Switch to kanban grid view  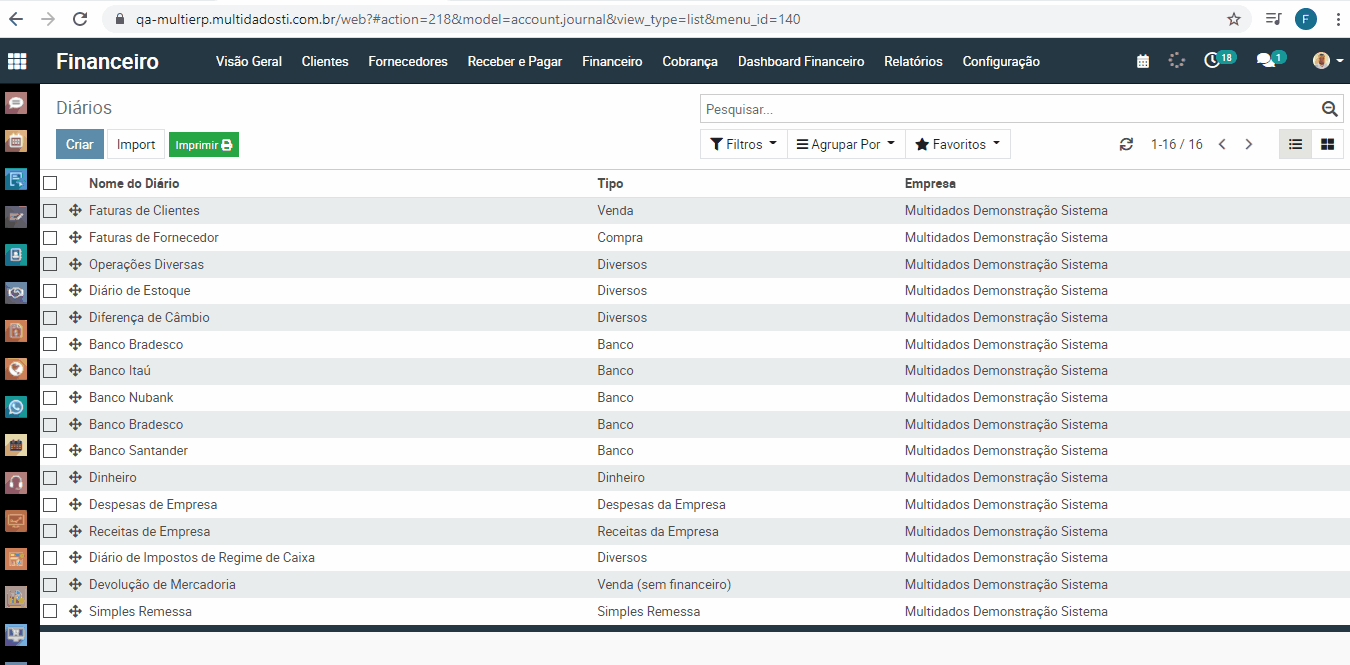click(1327, 144)
